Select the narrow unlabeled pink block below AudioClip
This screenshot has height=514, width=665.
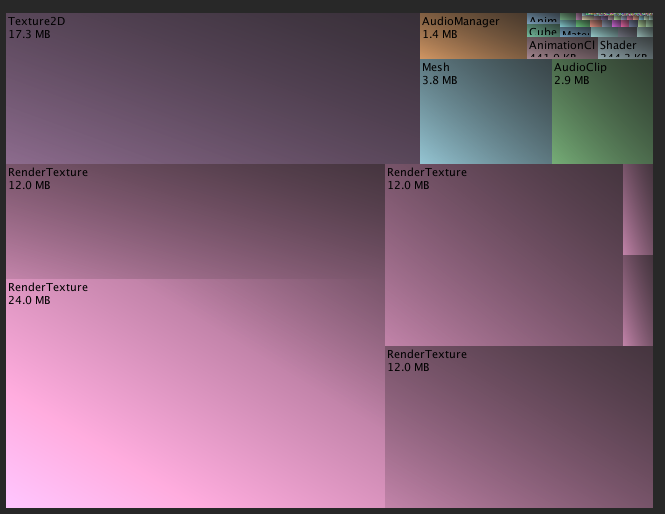638,209
